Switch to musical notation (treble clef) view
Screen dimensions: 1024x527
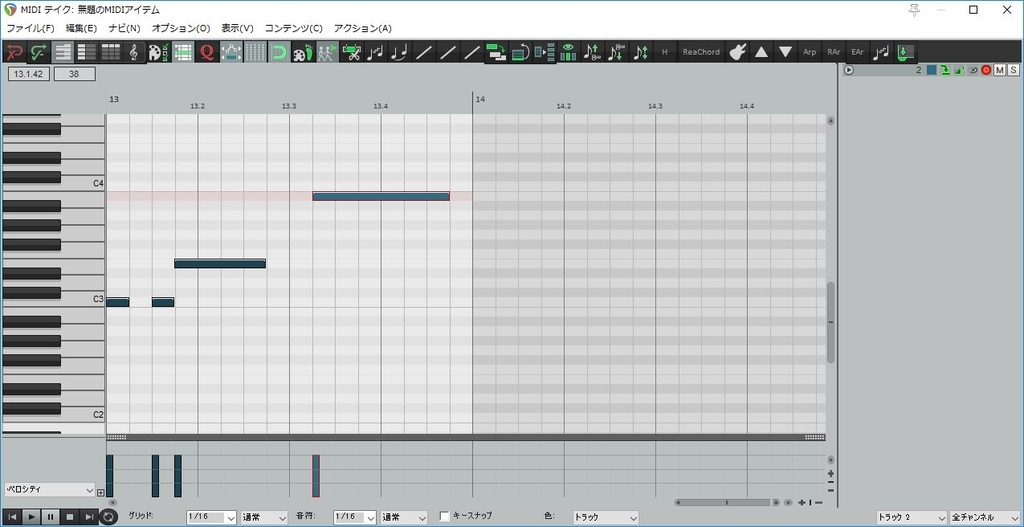pyautogui.click(x=135, y=52)
